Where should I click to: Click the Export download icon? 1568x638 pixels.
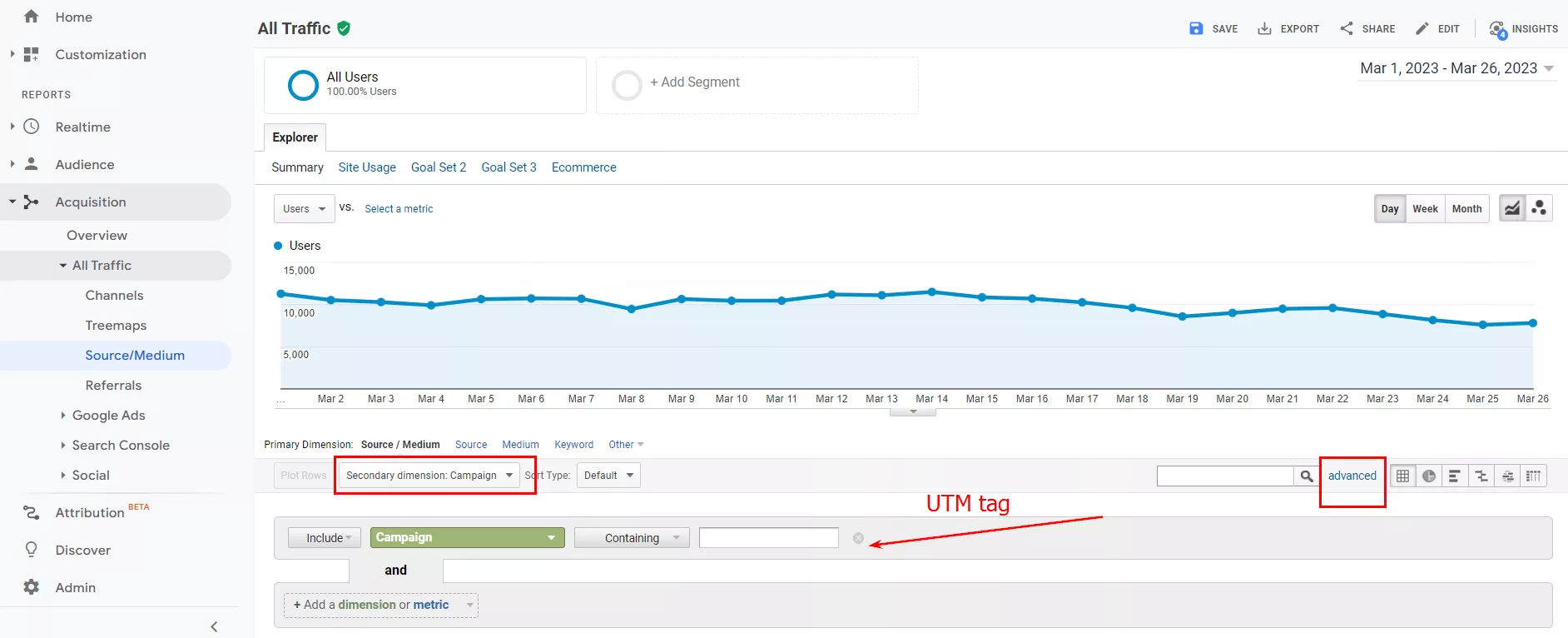tap(1264, 28)
